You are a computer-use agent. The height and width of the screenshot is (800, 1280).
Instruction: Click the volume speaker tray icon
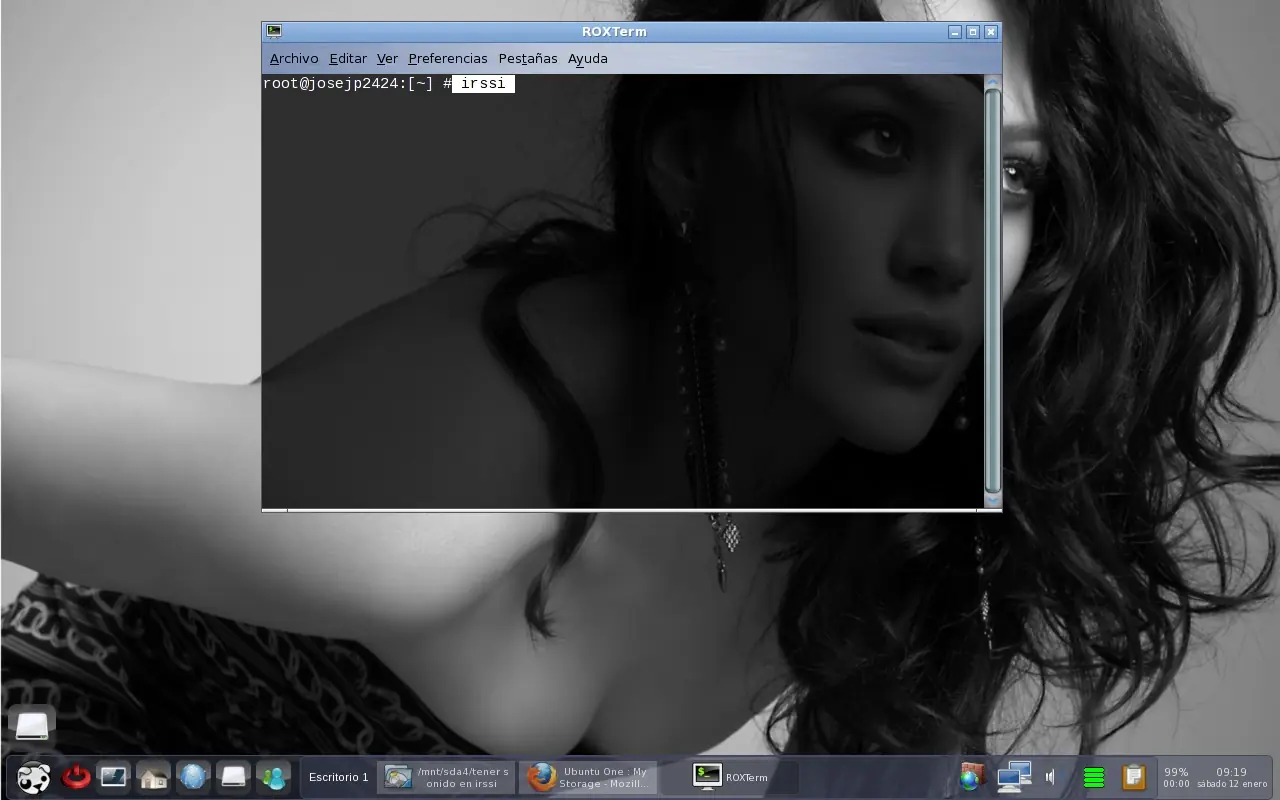[x=1050, y=777]
